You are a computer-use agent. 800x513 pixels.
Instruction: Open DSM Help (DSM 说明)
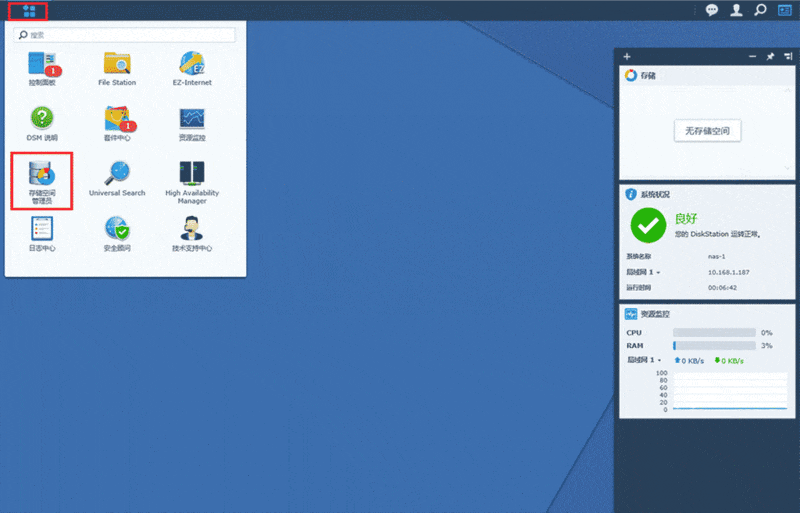pyautogui.click(x=42, y=124)
